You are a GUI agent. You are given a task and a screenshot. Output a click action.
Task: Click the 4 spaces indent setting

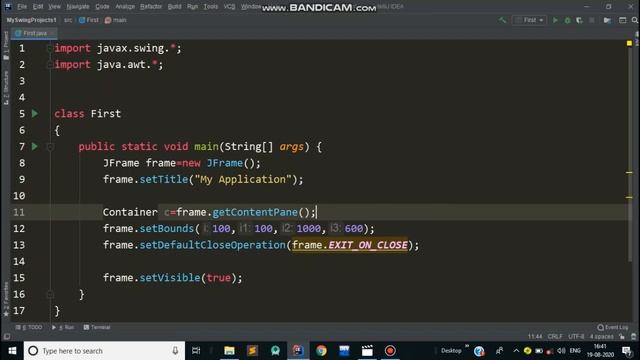(602, 337)
